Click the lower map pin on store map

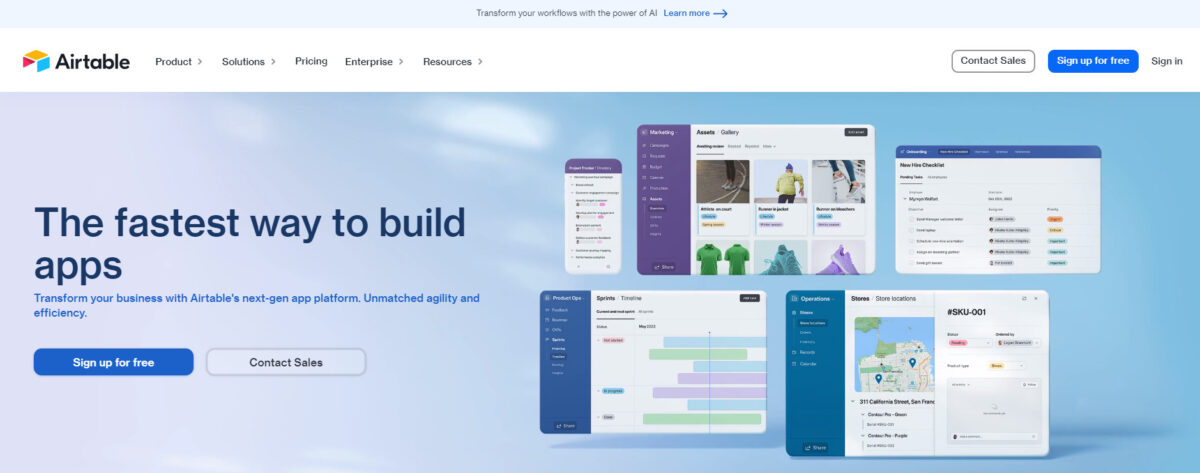click(879, 379)
